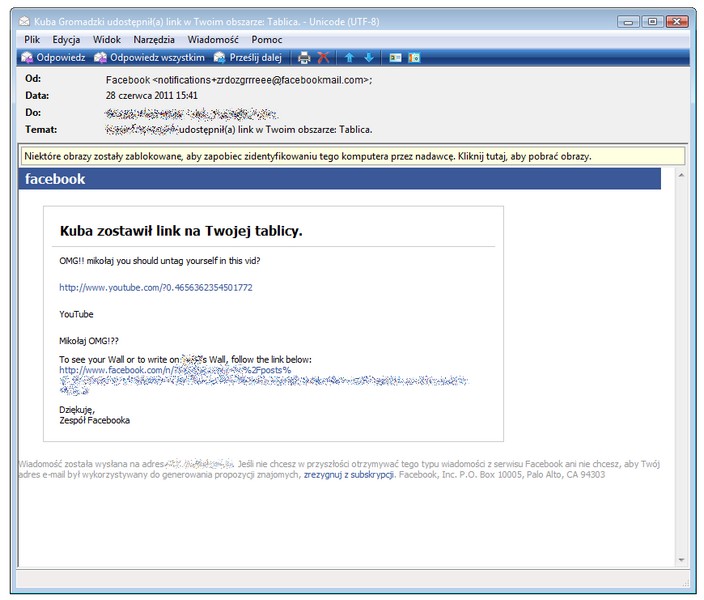Click the 'zrezygnuj z subskrypcji' unsubscribe link
Image resolution: width=704 pixels, height=600 pixels.
click(346, 474)
